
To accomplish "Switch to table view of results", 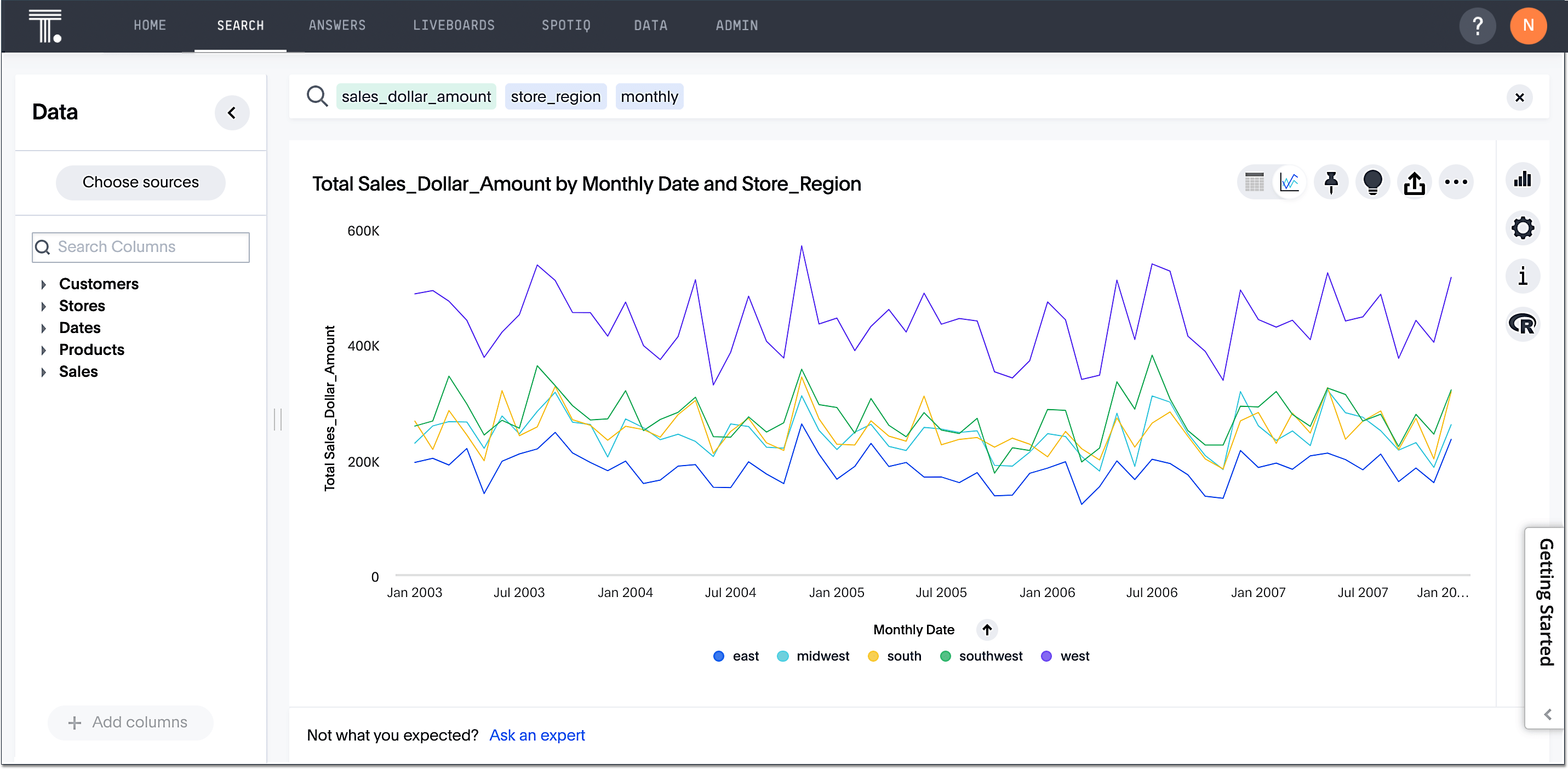I will 1254,182.
